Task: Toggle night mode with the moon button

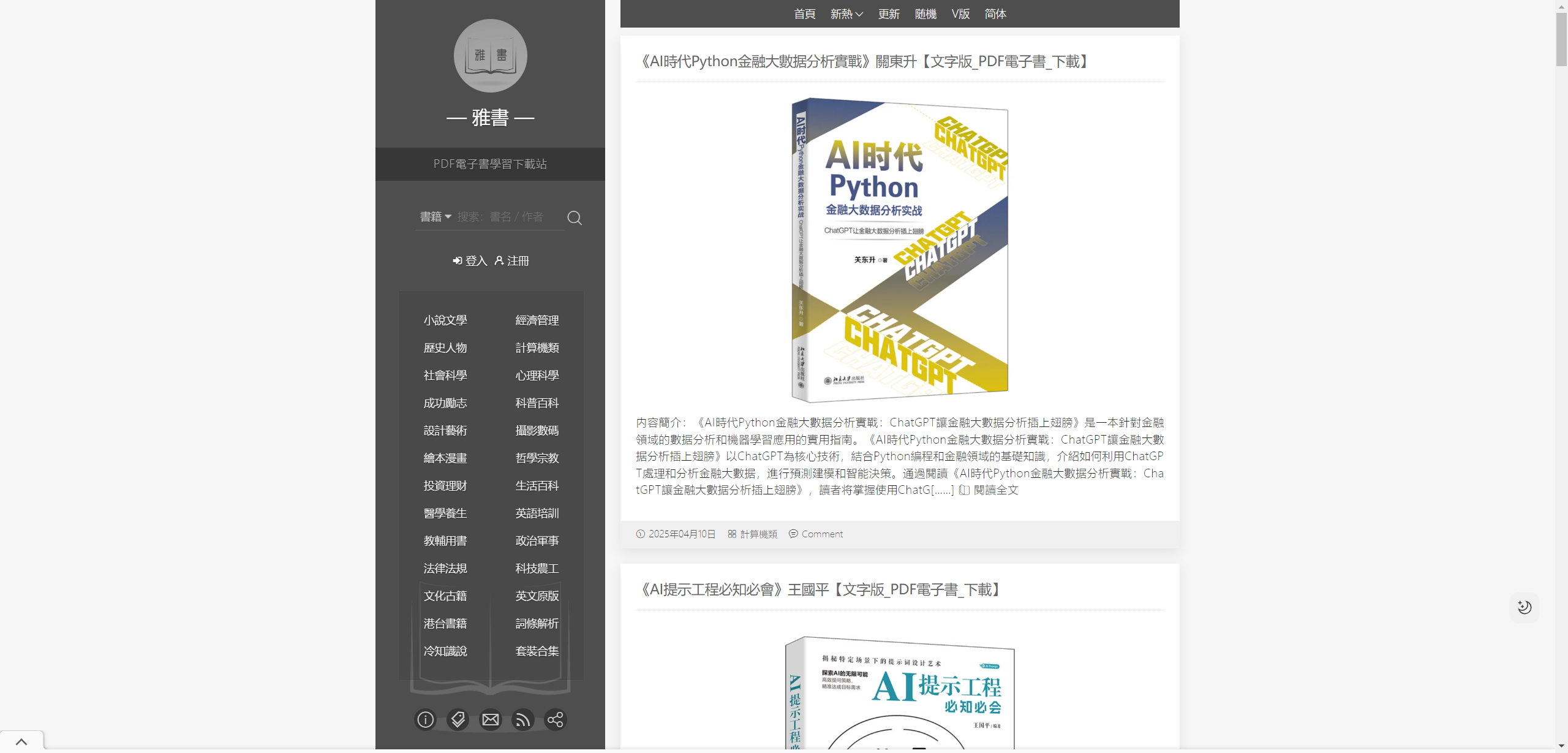Action: pyautogui.click(x=1524, y=607)
